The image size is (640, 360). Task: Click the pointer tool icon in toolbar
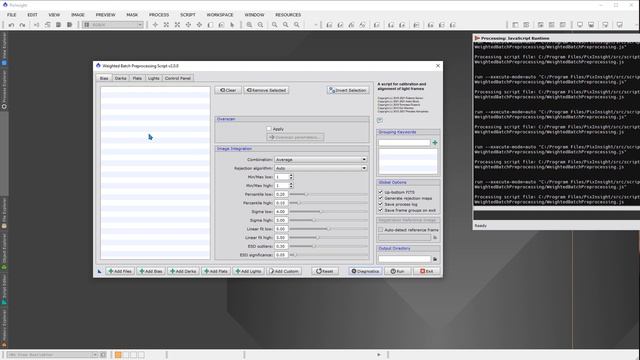(x=232, y=25)
